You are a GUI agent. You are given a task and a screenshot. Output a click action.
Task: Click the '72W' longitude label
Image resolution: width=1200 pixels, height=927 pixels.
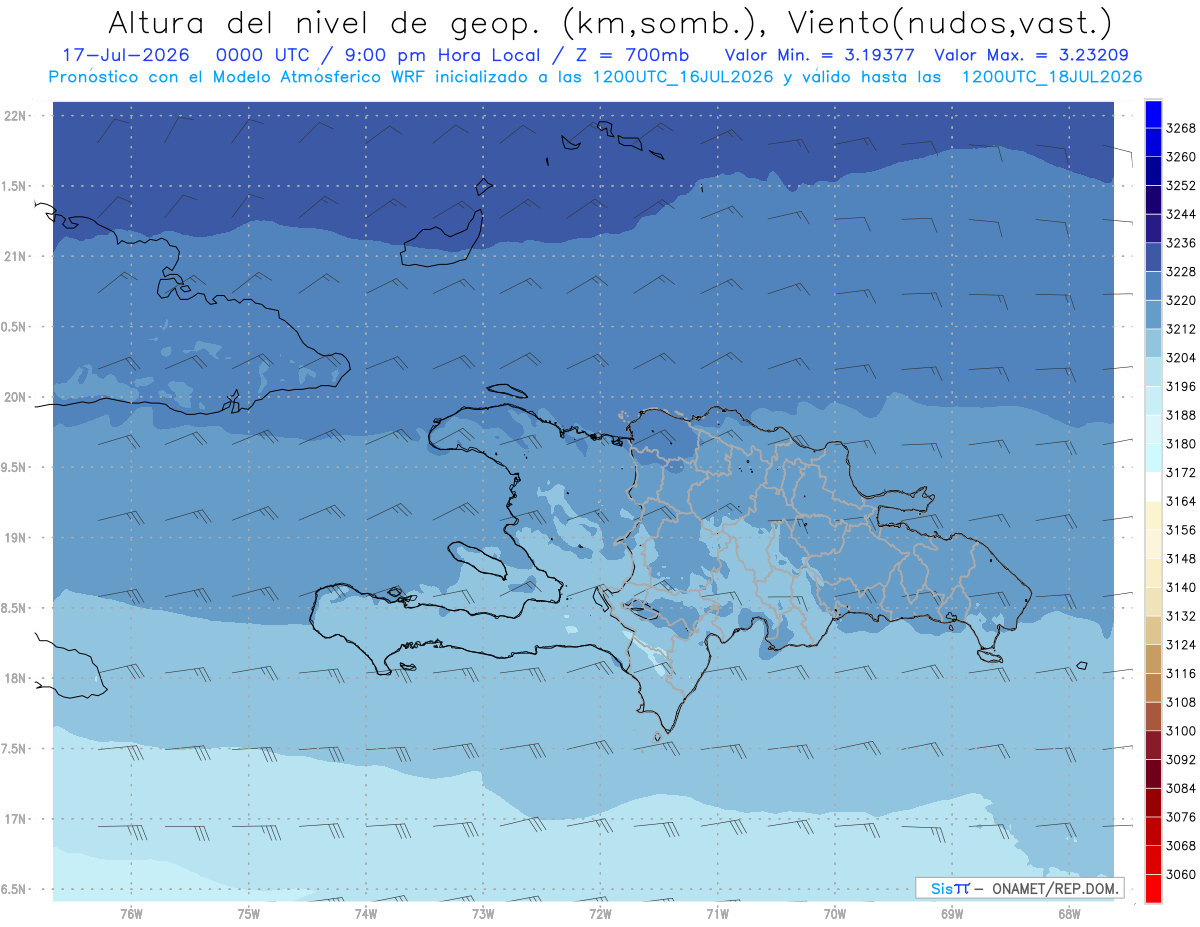point(600,914)
